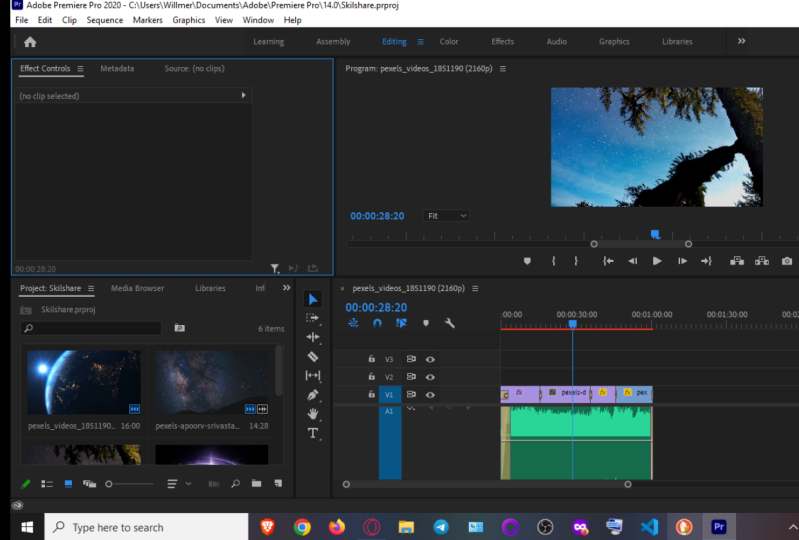Toggle V2 sync lock
This screenshot has width=799, height=540.
(x=411, y=377)
